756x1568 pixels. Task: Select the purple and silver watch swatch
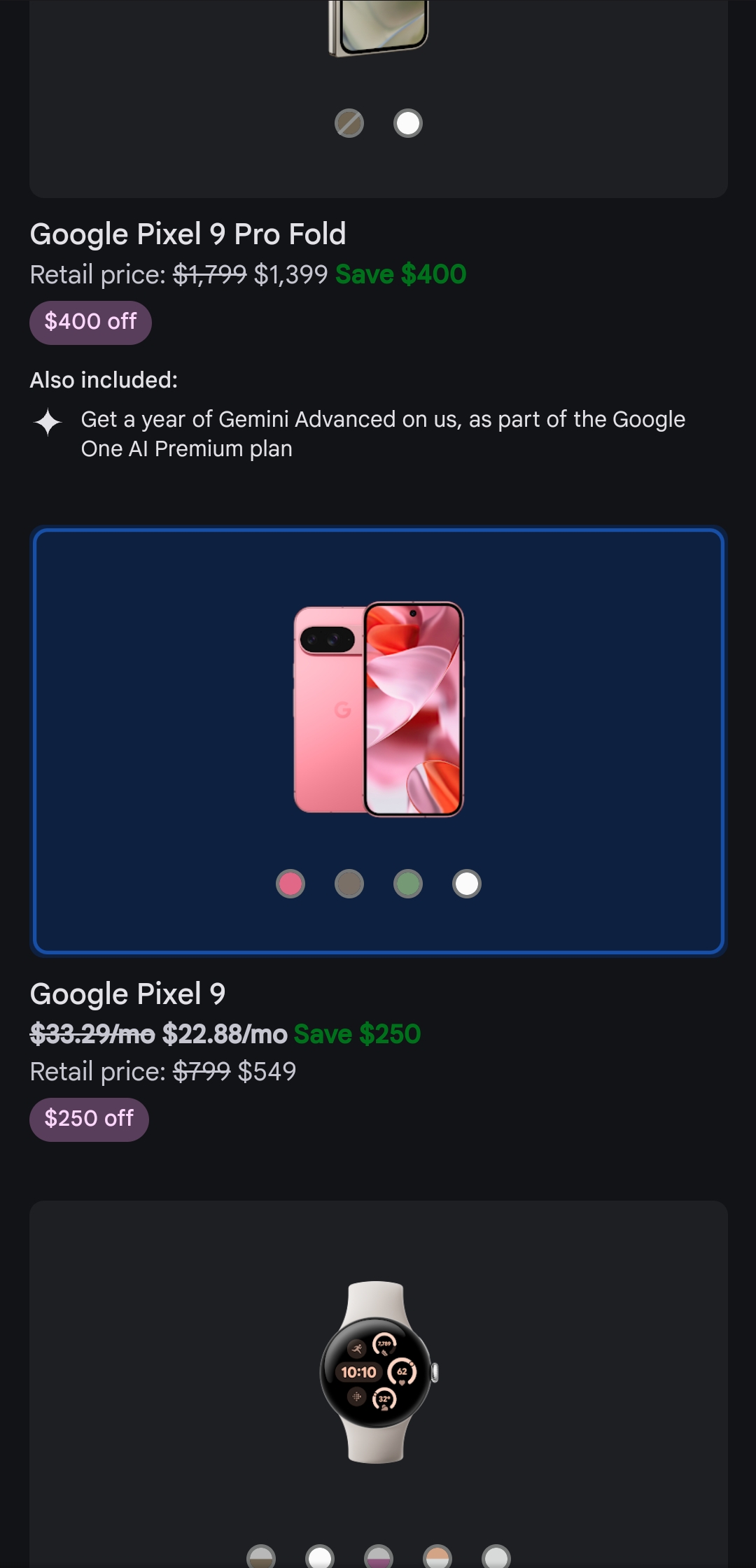[x=379, y=1557]
